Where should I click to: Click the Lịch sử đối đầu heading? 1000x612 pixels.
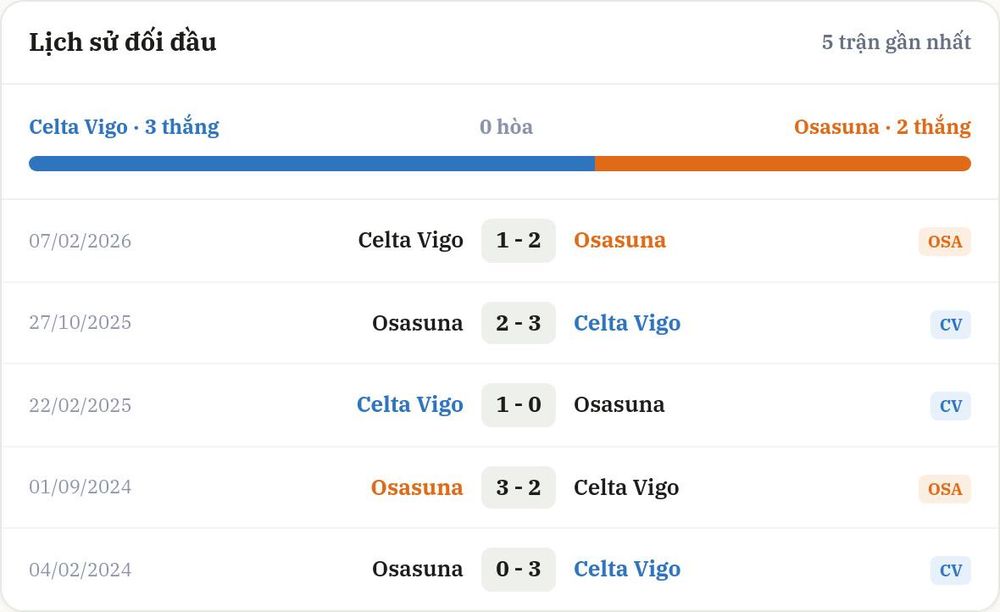point(122,42)
